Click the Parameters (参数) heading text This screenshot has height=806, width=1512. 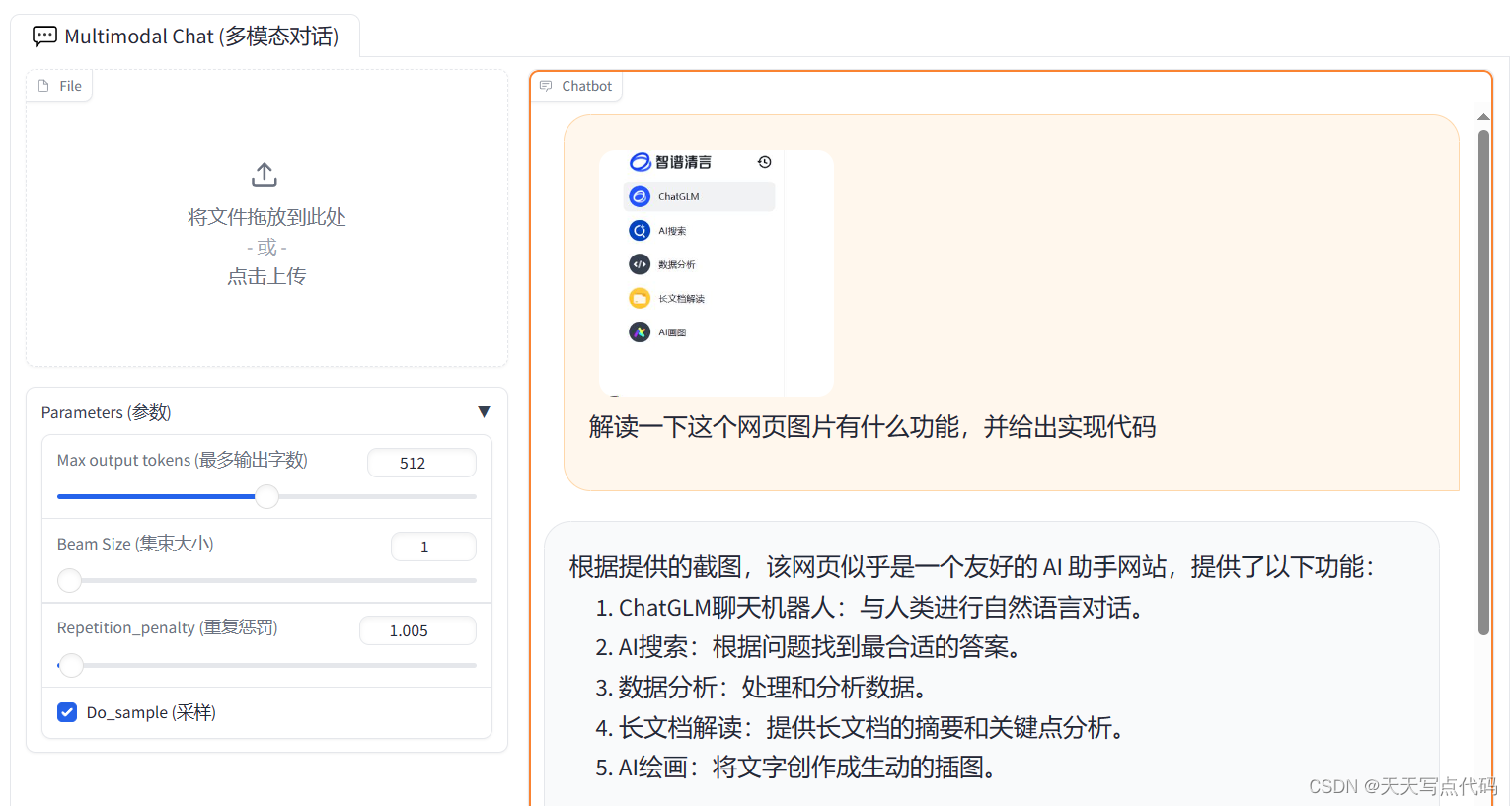click(107, 412)
